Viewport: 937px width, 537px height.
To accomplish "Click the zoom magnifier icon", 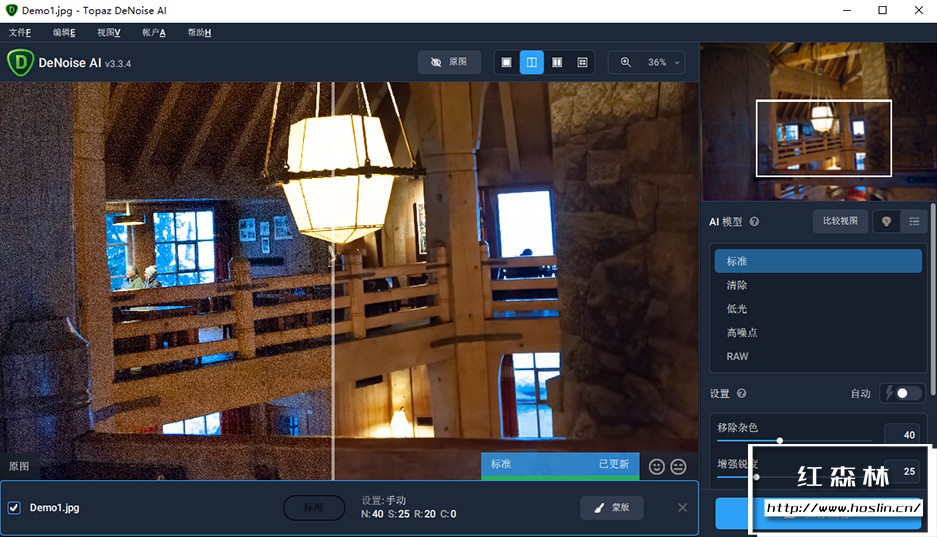I will (626, 62).
